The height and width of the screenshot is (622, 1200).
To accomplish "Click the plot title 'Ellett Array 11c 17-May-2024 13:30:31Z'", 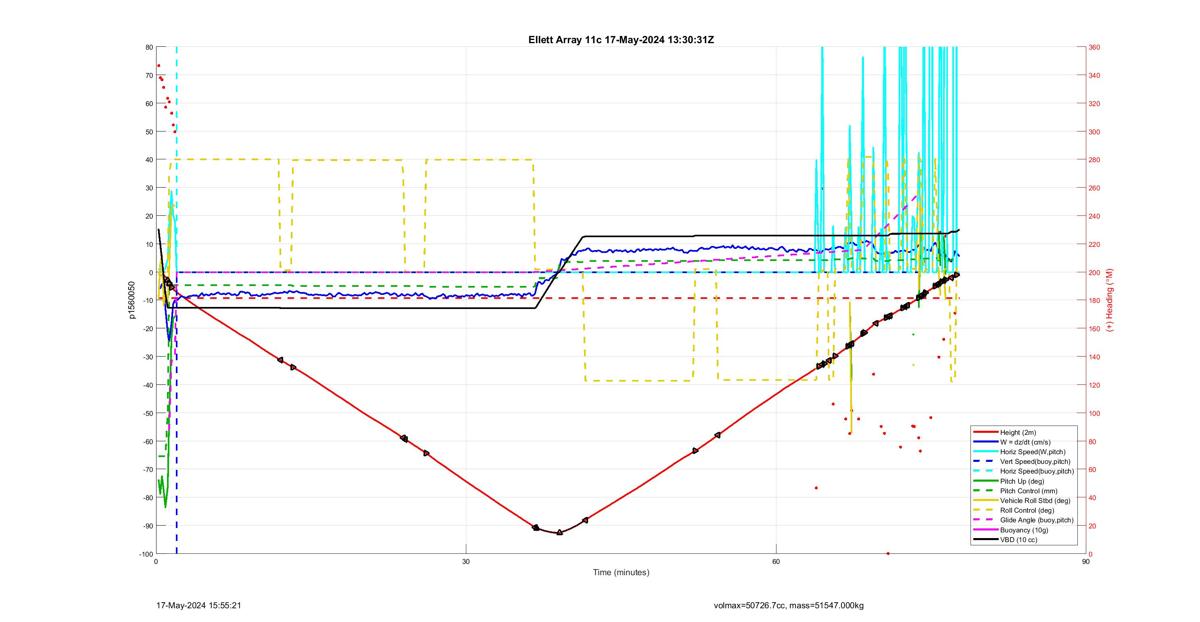I will click(621, 39).
